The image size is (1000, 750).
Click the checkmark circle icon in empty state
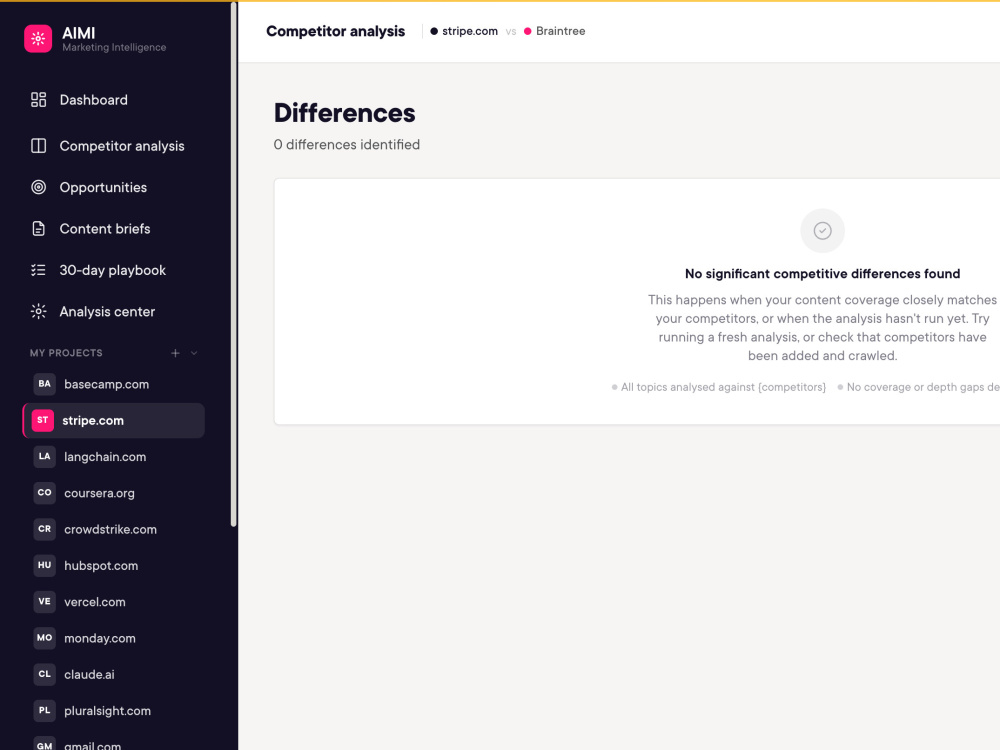point(823,231)
